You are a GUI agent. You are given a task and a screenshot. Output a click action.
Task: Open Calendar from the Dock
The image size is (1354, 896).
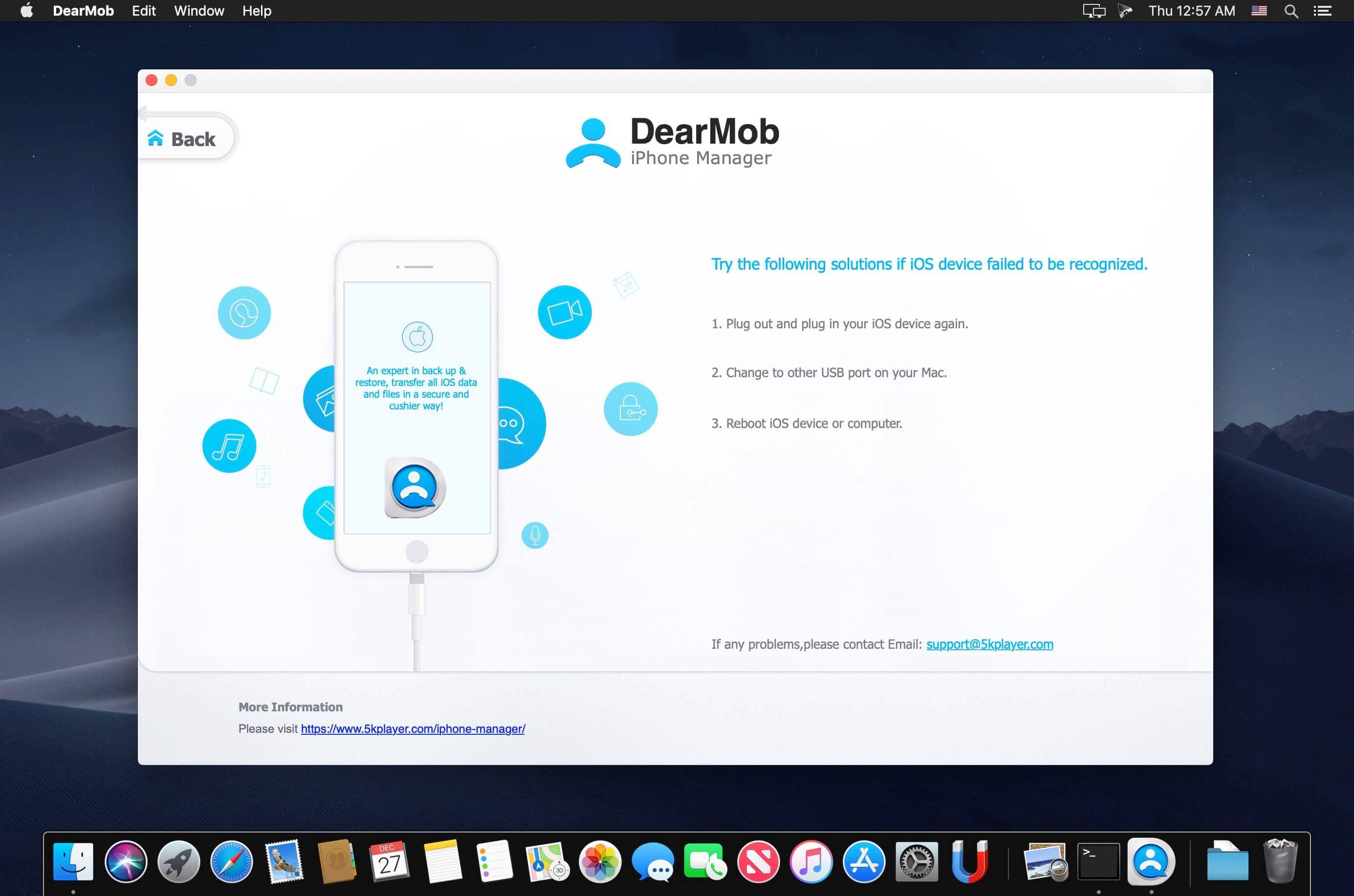390,861
